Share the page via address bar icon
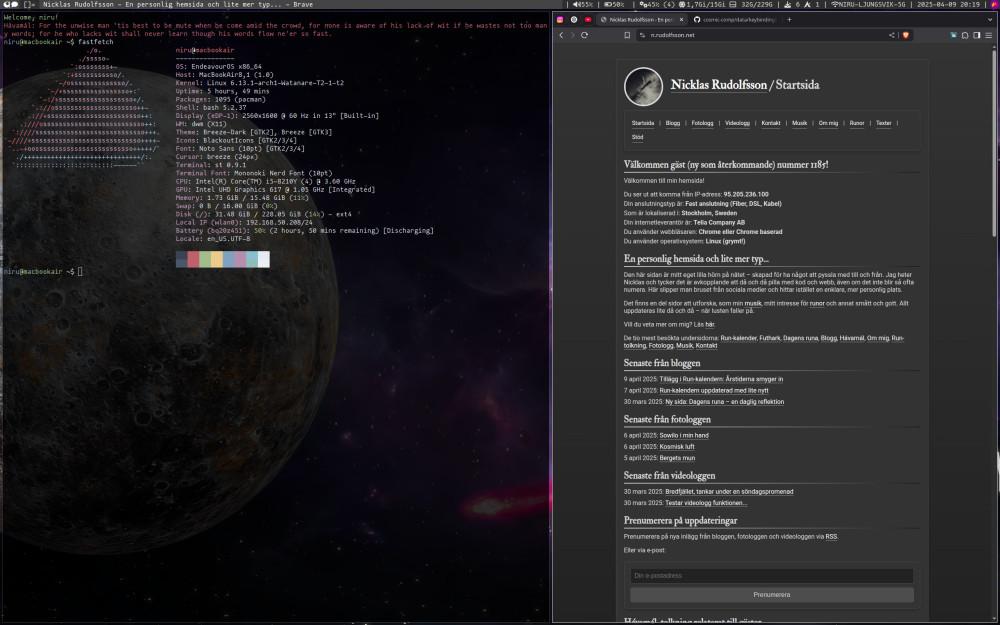1000x625 pixels. coord(892,35)
